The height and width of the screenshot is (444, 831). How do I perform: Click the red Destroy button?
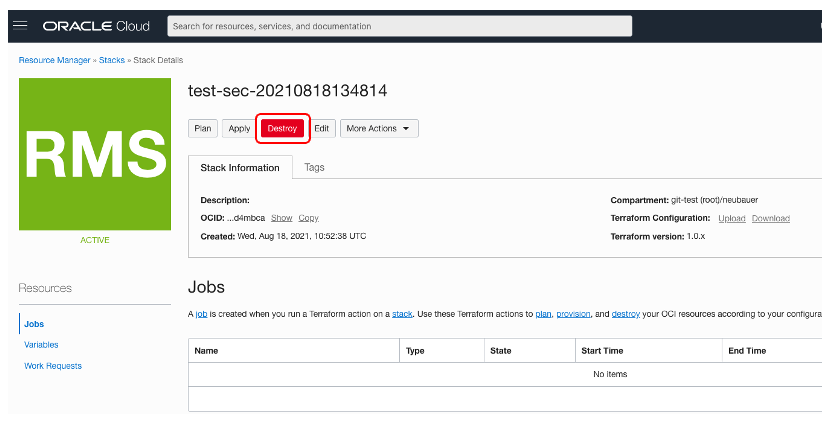[282, 128]
